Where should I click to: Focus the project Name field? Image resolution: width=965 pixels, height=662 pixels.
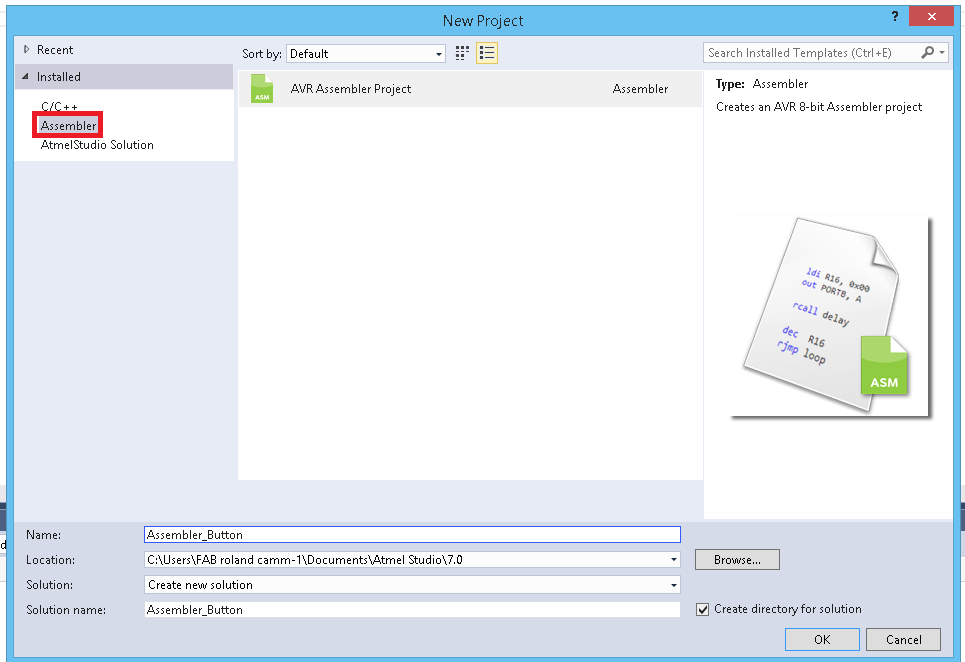[412, 535]
